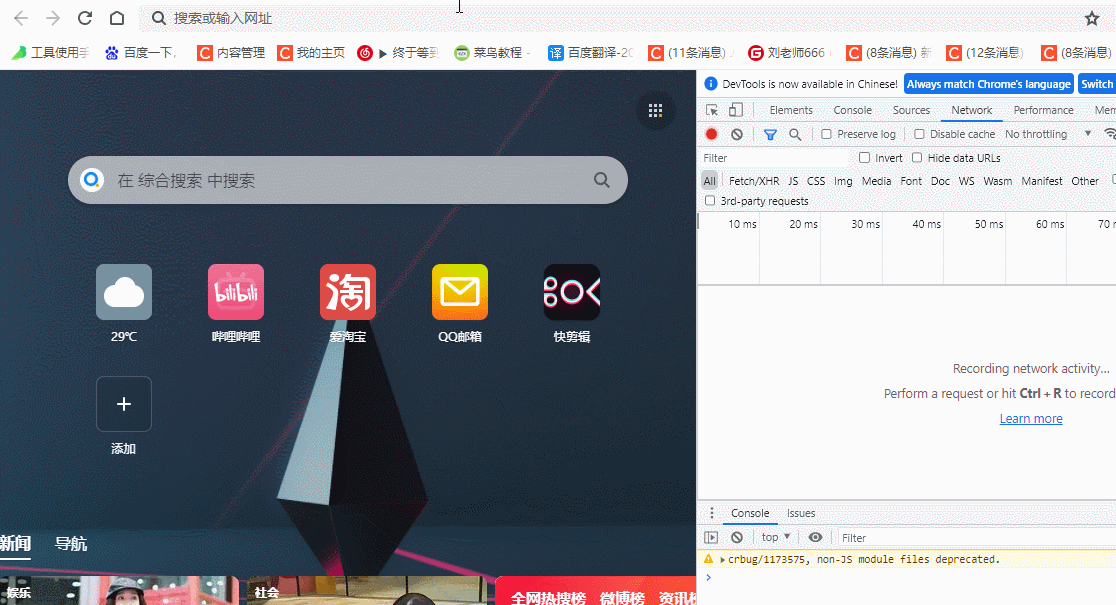Activate the inspect element picker icon
Image resolution: width=1116 pixels, height=605 pixels.
pyautogui.click(x=712, y=110)
